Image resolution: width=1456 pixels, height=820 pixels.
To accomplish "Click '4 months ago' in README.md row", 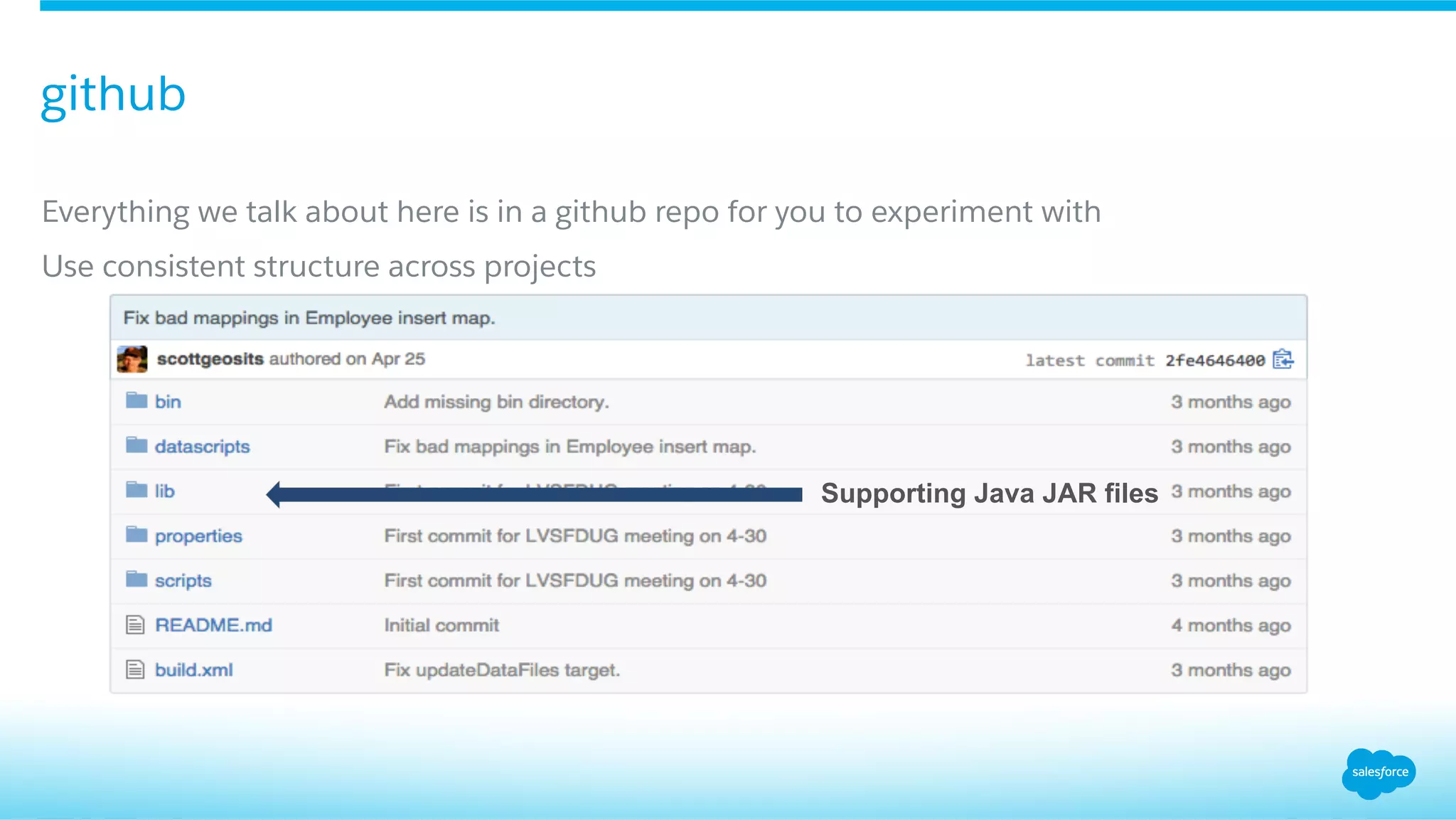I will [x=1231, y=626].
